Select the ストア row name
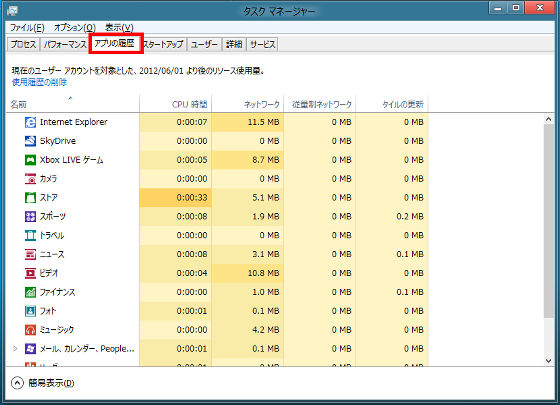The image size is (560, 405). click(x=49, y=198)
